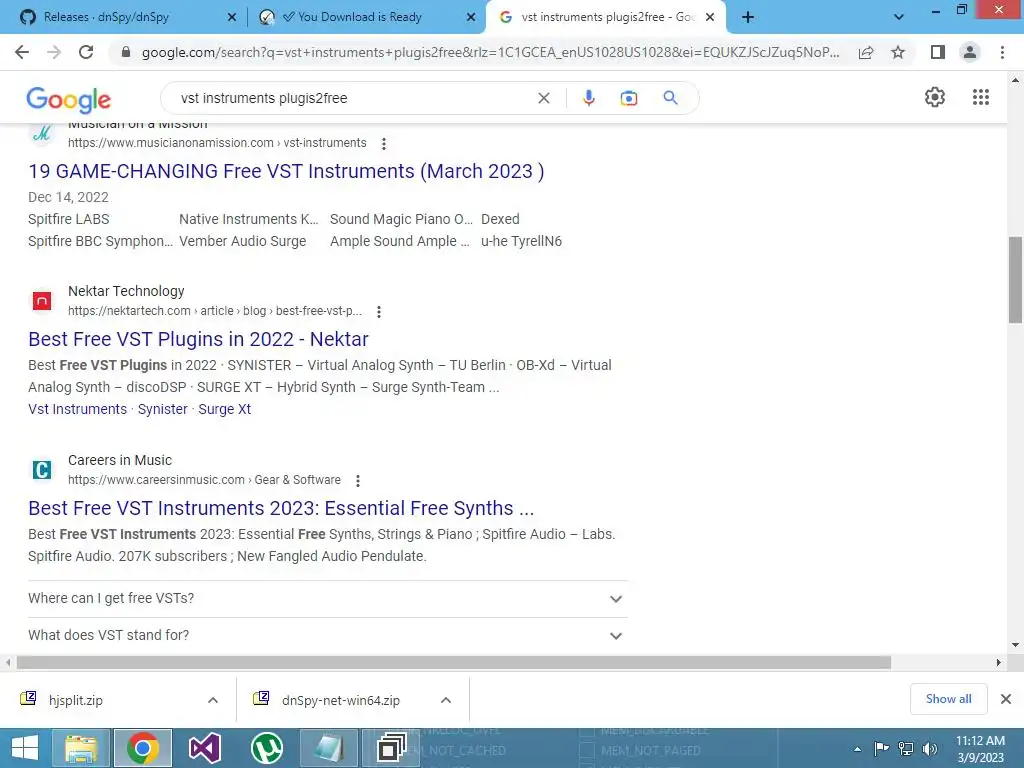Go to Google home via logo
Image resolution: width=1024 pixels, height=768 pixels.
pyautogui.click(x=69, y=99)
